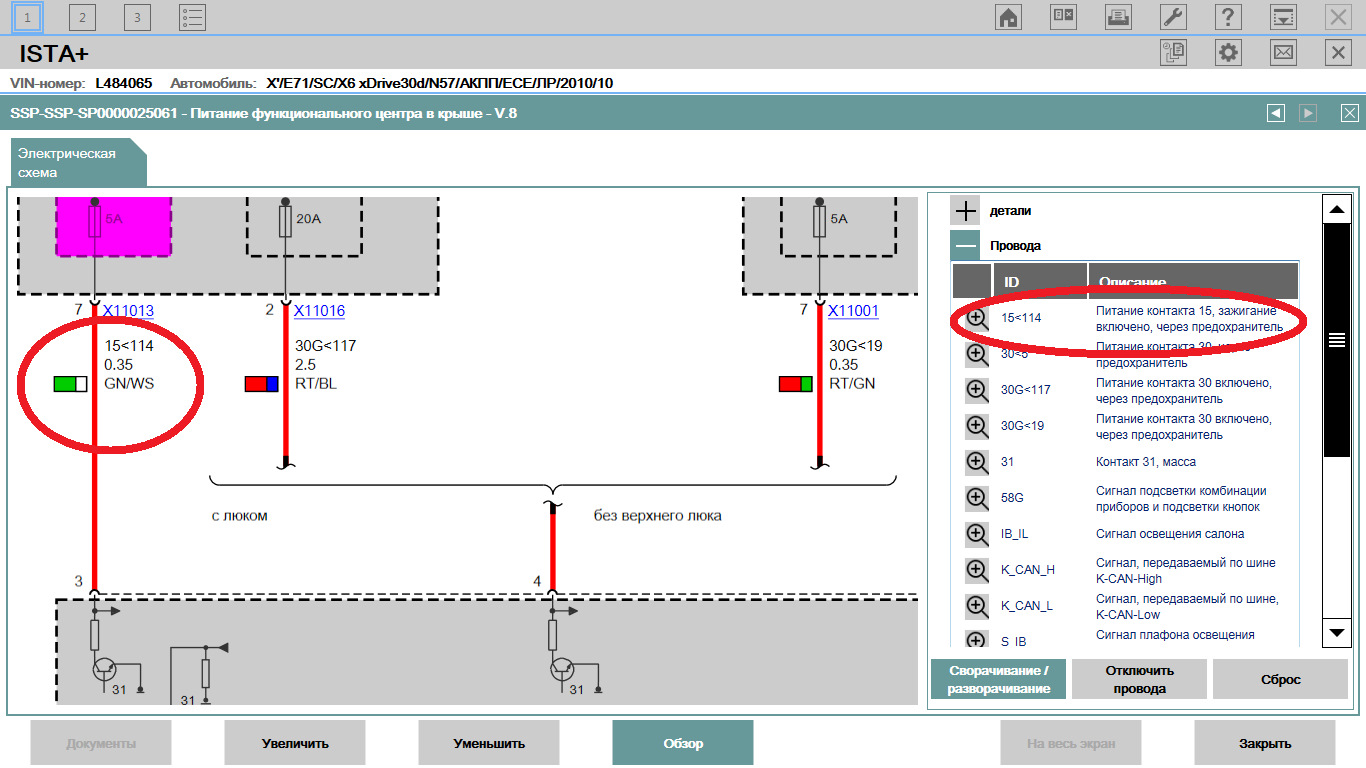Switch to Электрическая схема tab
Image resolution: width=1366 pixels, height=768 pixels.
click(x=78, y=163)
